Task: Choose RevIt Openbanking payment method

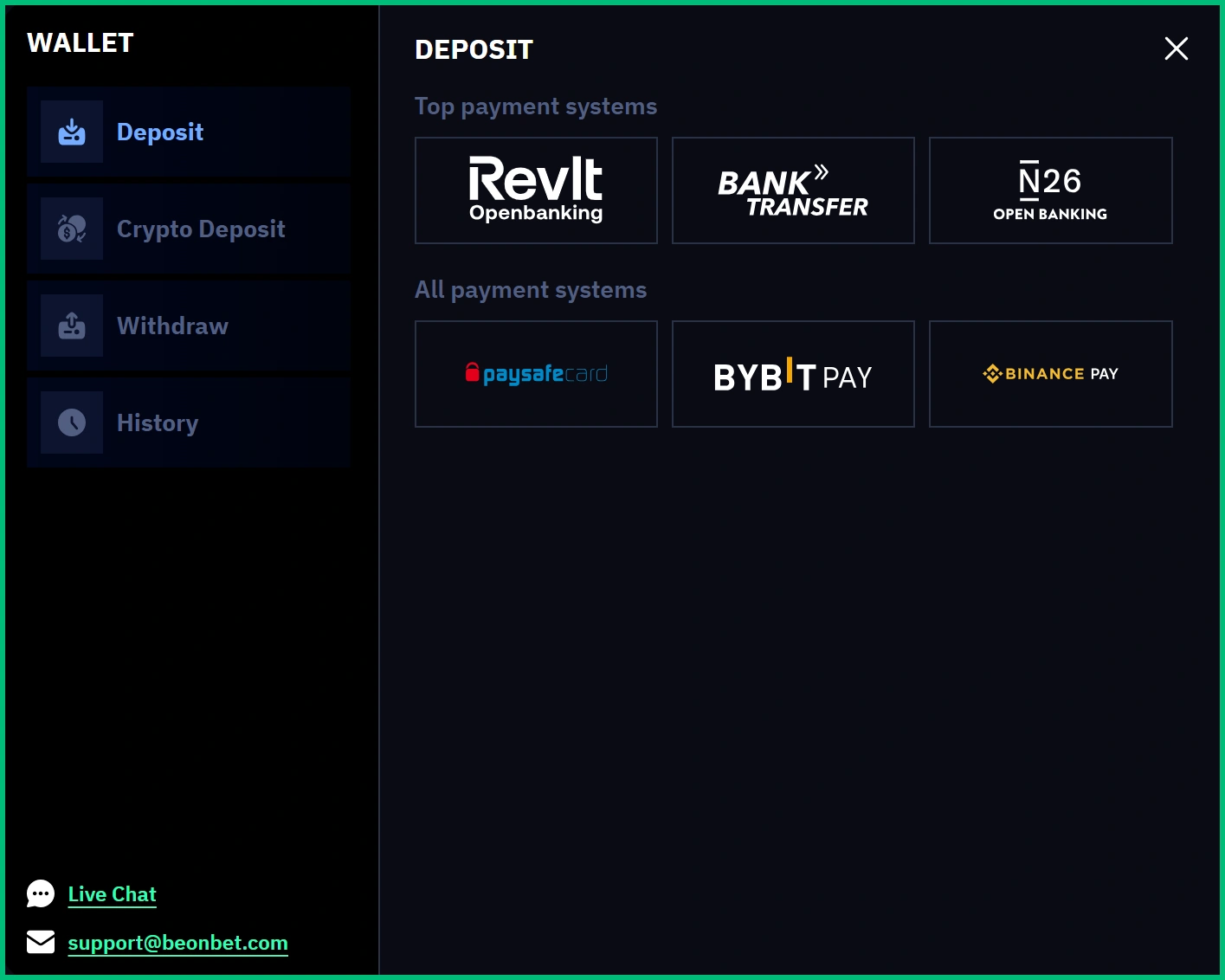Action: click(x=536, y=190)
